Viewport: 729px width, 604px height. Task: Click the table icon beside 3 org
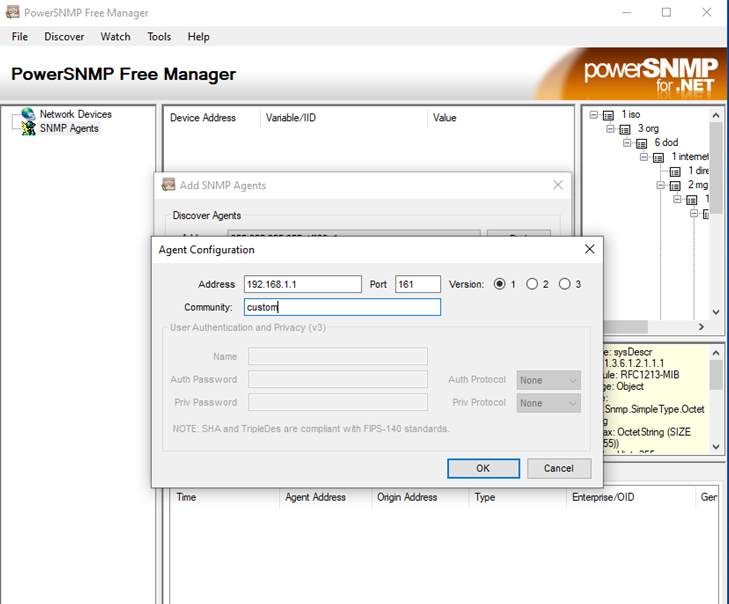pos(625,129)
